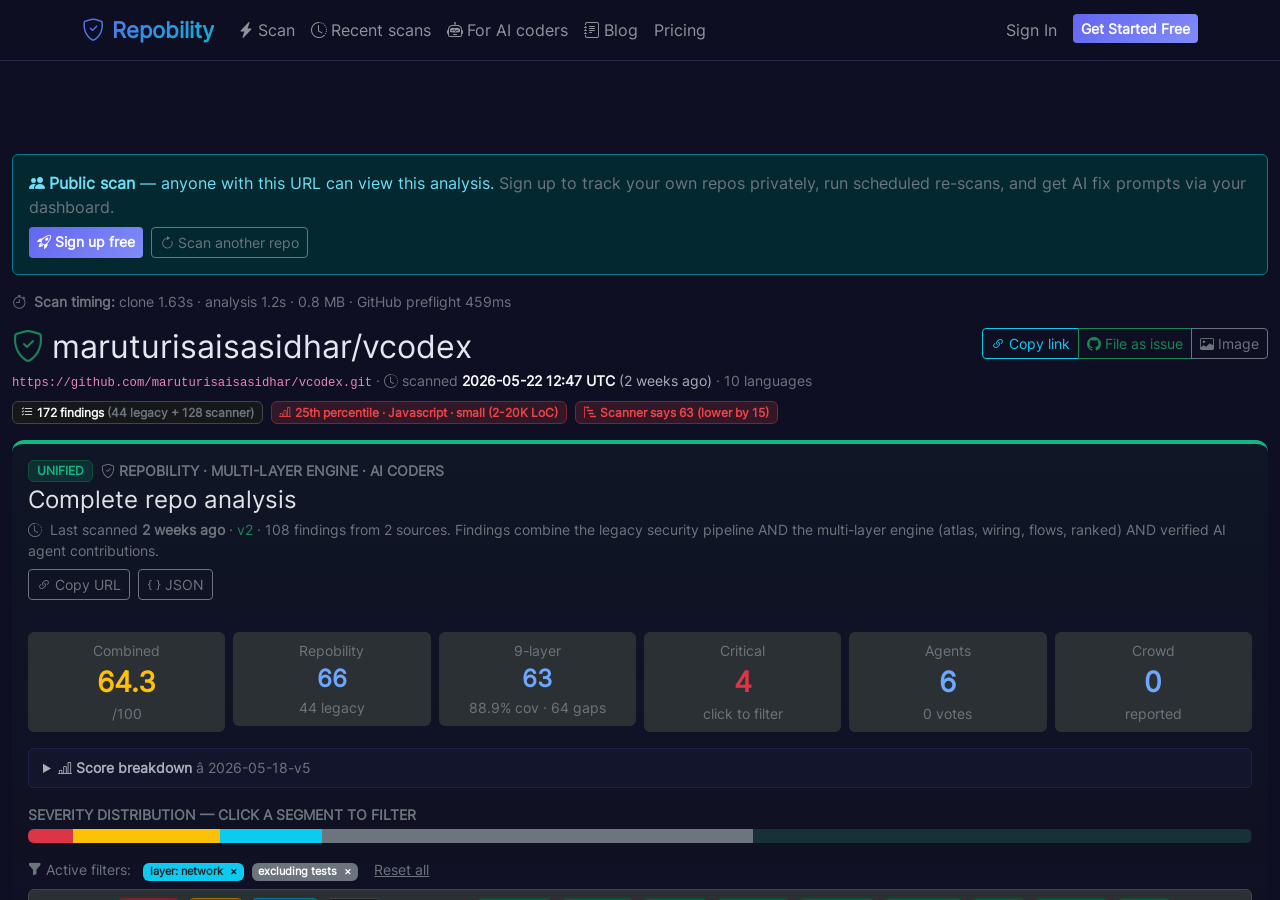The image size is (1280, 900).
Task: Open the JSON export button
Action: (x=175, y=584)
